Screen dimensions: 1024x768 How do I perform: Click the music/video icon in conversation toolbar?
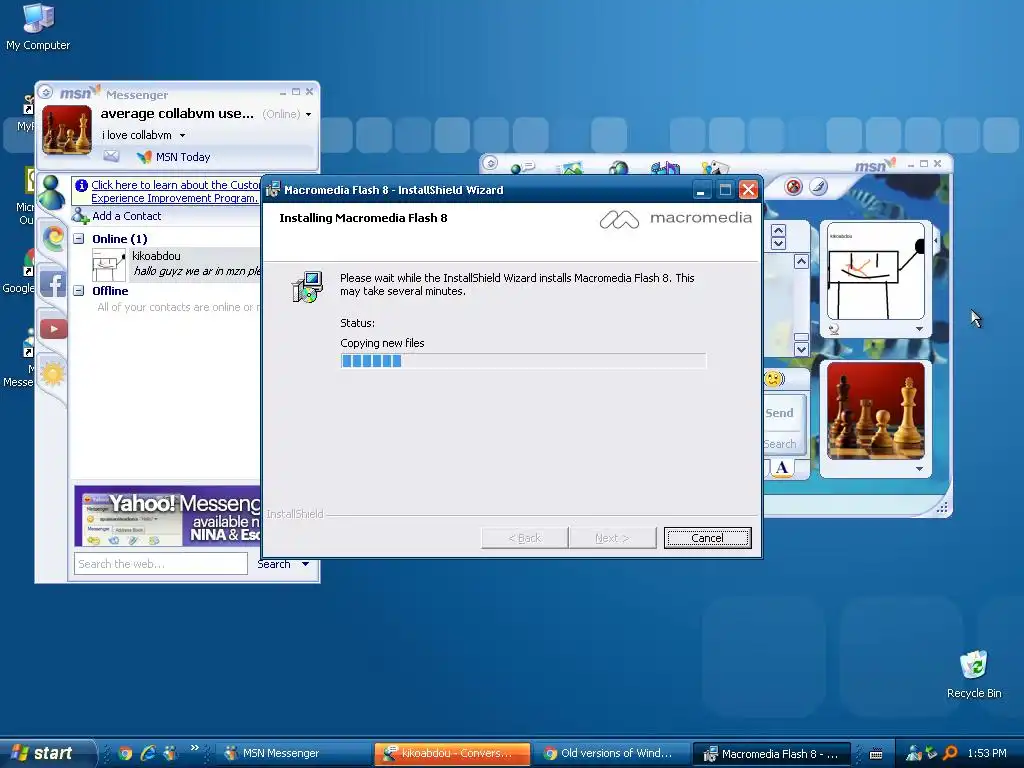[665, 168]
